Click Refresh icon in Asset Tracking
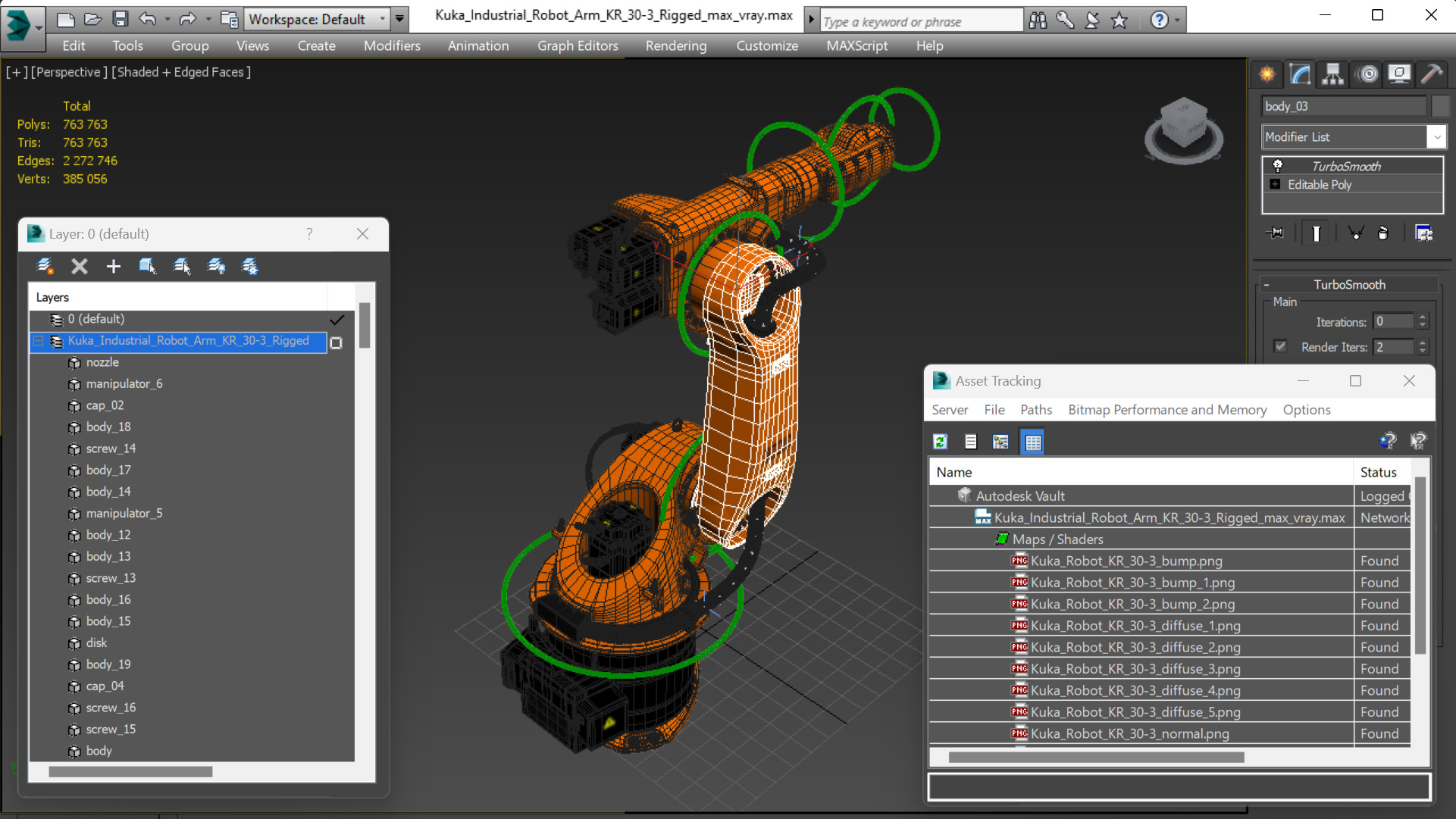The image size is (1456, 819). [x=941, y=442]
